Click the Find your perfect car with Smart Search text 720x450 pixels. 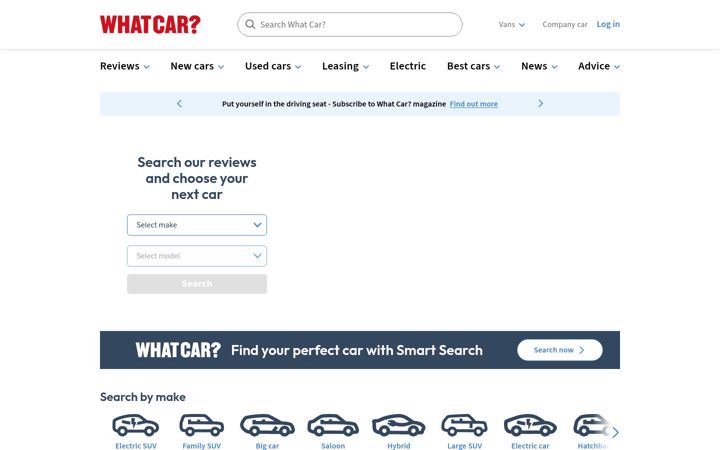click(357, 350)
